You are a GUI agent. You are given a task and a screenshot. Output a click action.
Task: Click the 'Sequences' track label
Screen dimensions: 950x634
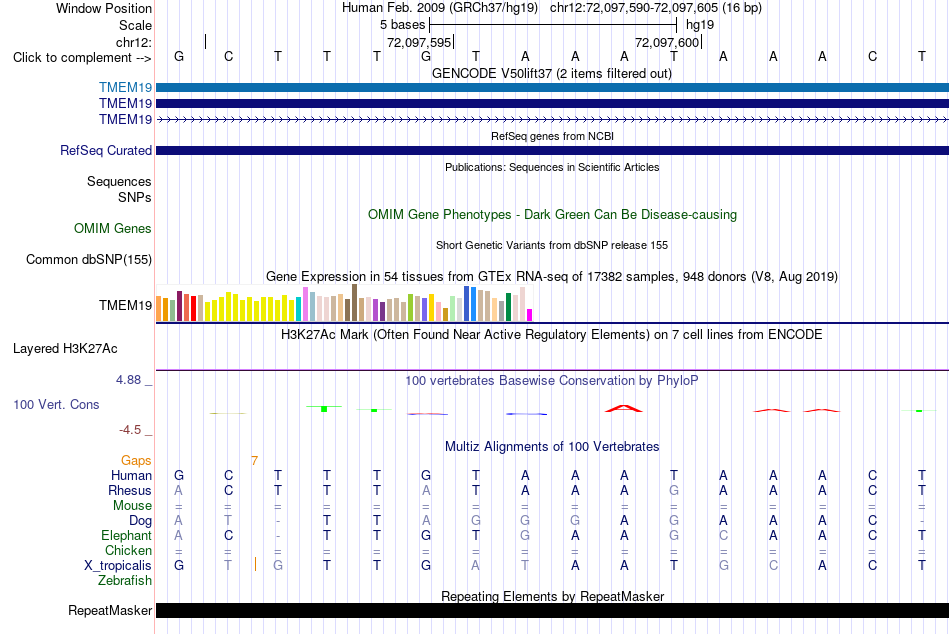(x=119, y=181)
